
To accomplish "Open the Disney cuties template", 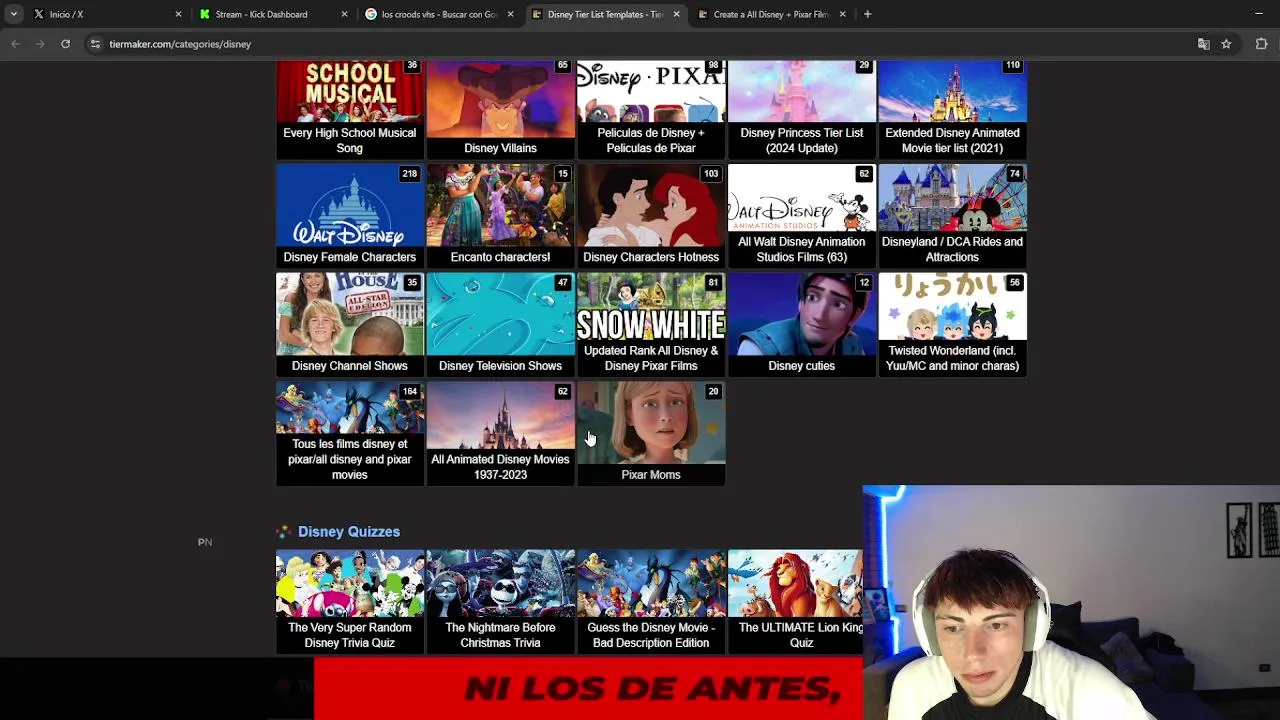I will pyautogui.click(x=801, y=325).
